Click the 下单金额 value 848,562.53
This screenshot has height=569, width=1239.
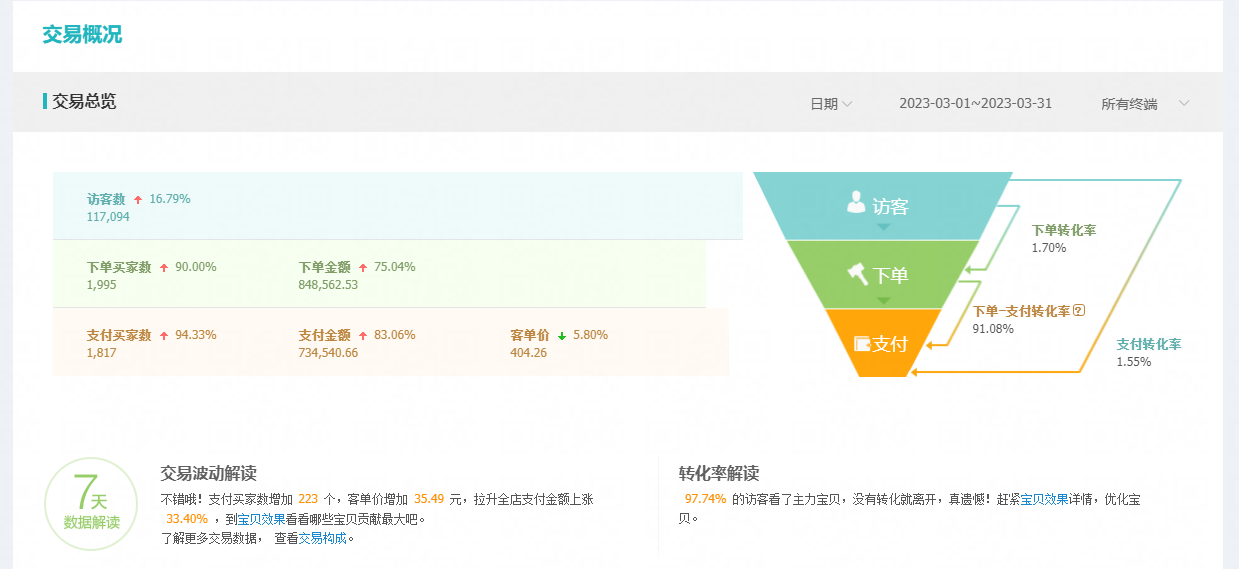[328, 285]
